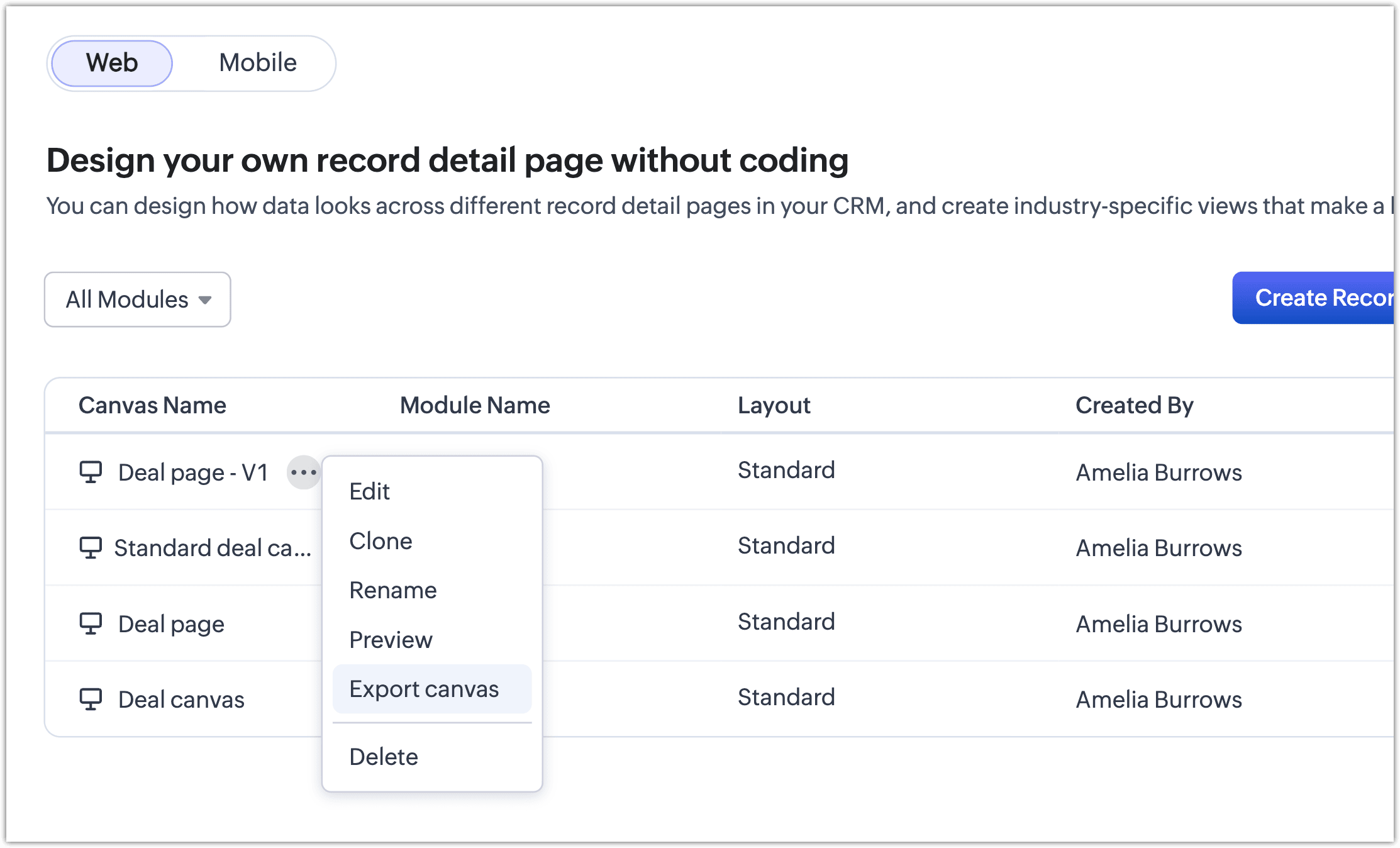Open the Deal canvas name link
Screen dimensions: 1400x848
pos(181,700)
